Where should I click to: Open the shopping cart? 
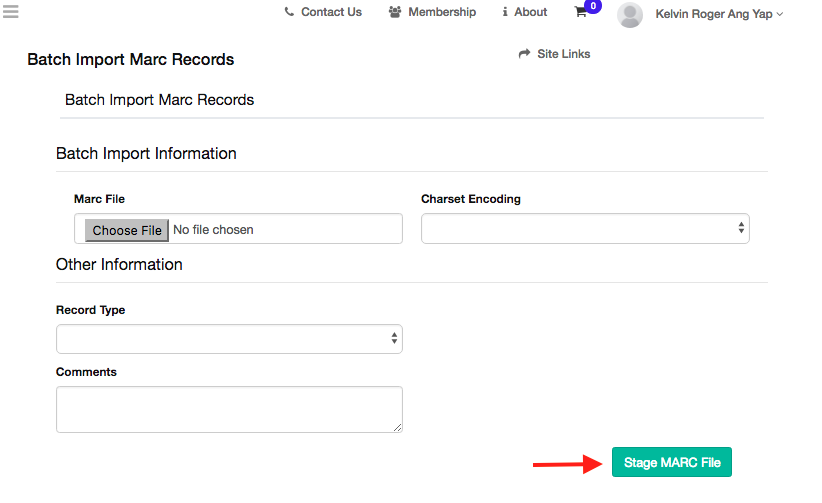(580, 13)
